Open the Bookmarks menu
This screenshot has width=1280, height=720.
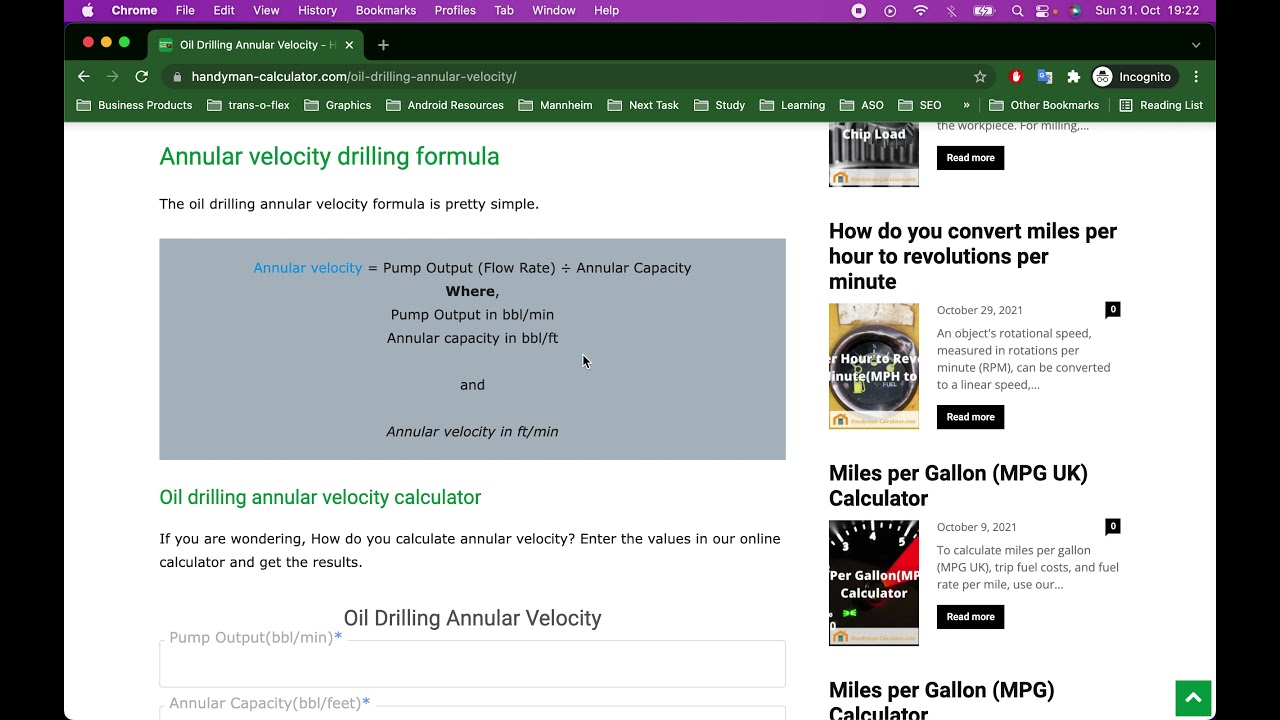coord(386,10)
